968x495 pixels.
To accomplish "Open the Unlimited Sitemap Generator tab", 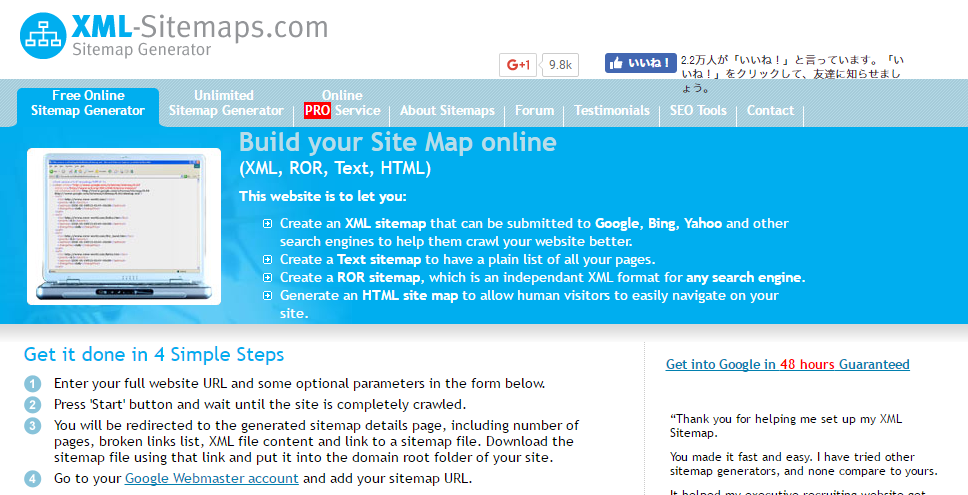I will [x=225, y=103].
